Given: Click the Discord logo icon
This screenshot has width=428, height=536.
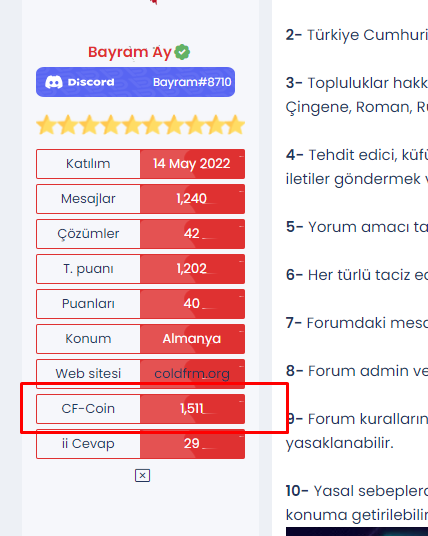Looking at the screenshot, I should coord(54,82).
